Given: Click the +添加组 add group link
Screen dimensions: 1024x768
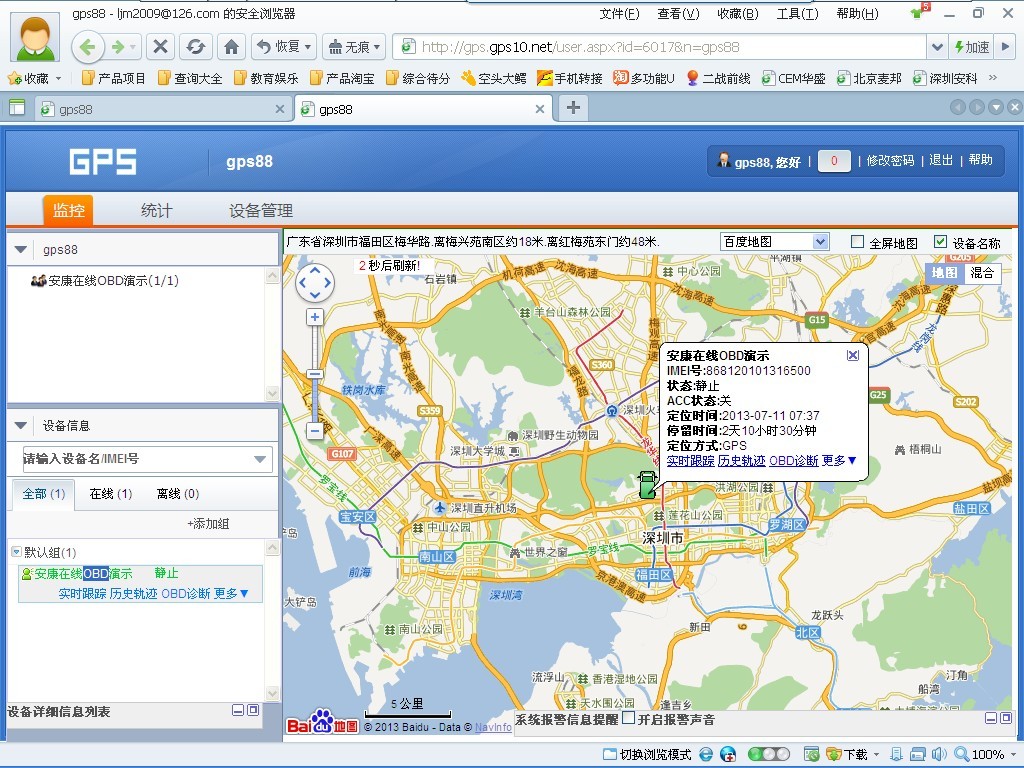Looking at the screenshot, I should [x=208, y=524].
